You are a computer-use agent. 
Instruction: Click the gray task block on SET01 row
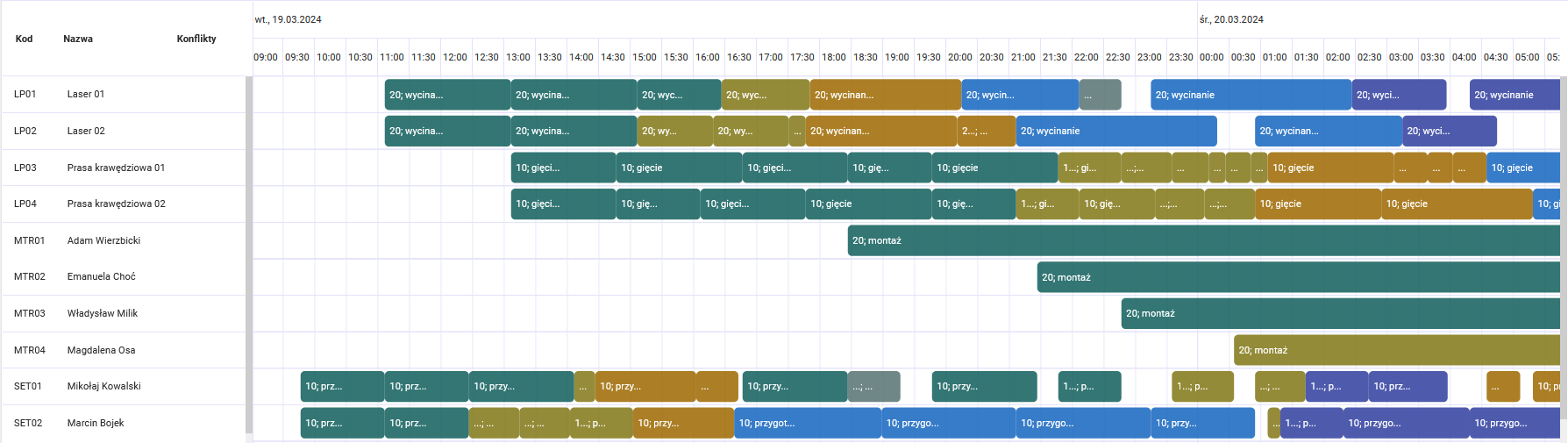tap(874, 386)
